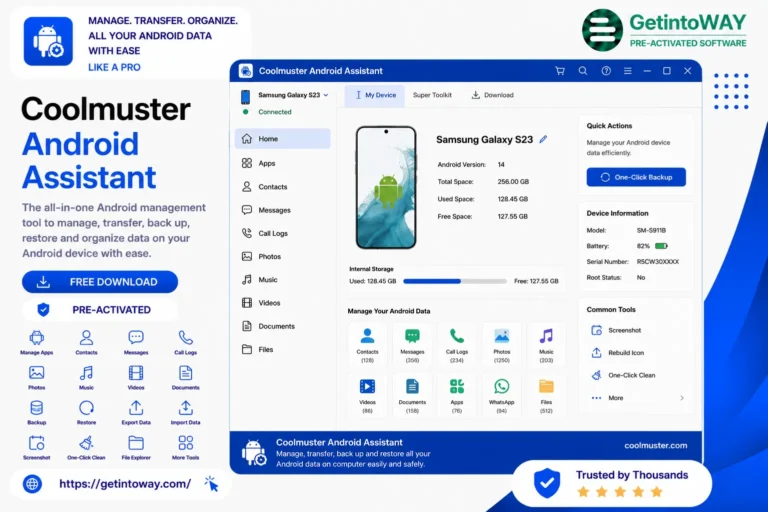Expand the Samsung Galaxy S23 device dropdown
This screenshot has width=768, height=512.
(x=326, y=95)
